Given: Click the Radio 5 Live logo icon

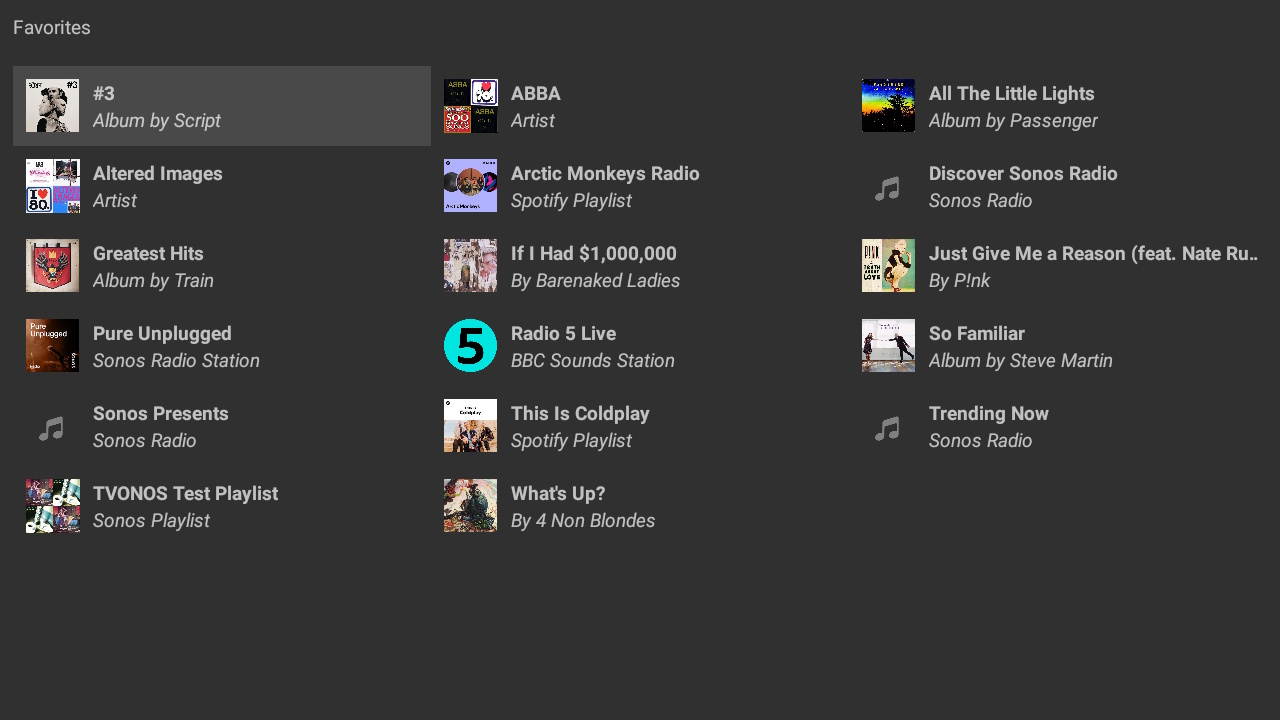Looking at the screenshot, I should 470,346.
